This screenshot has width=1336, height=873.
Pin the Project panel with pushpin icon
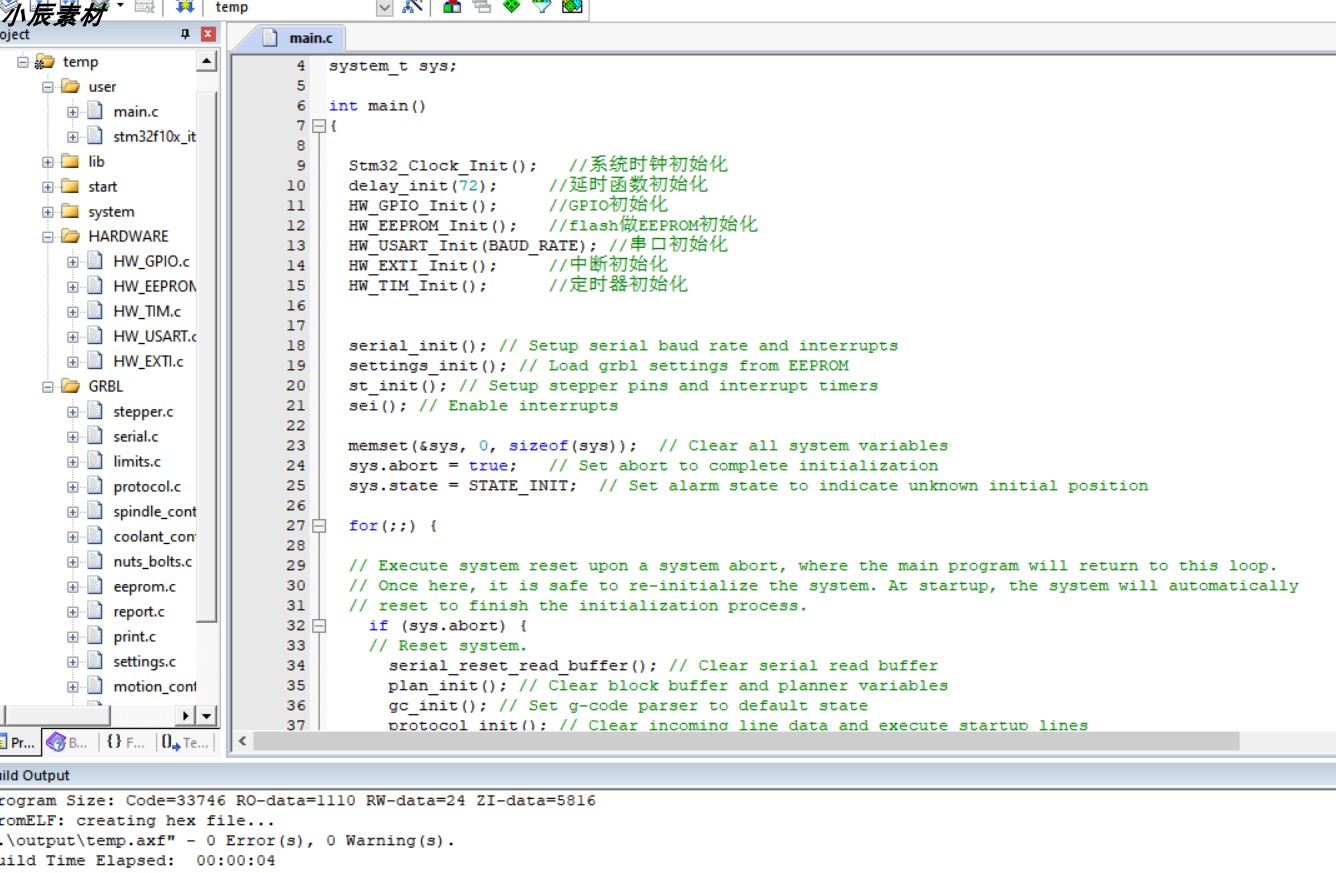[185, 34]
